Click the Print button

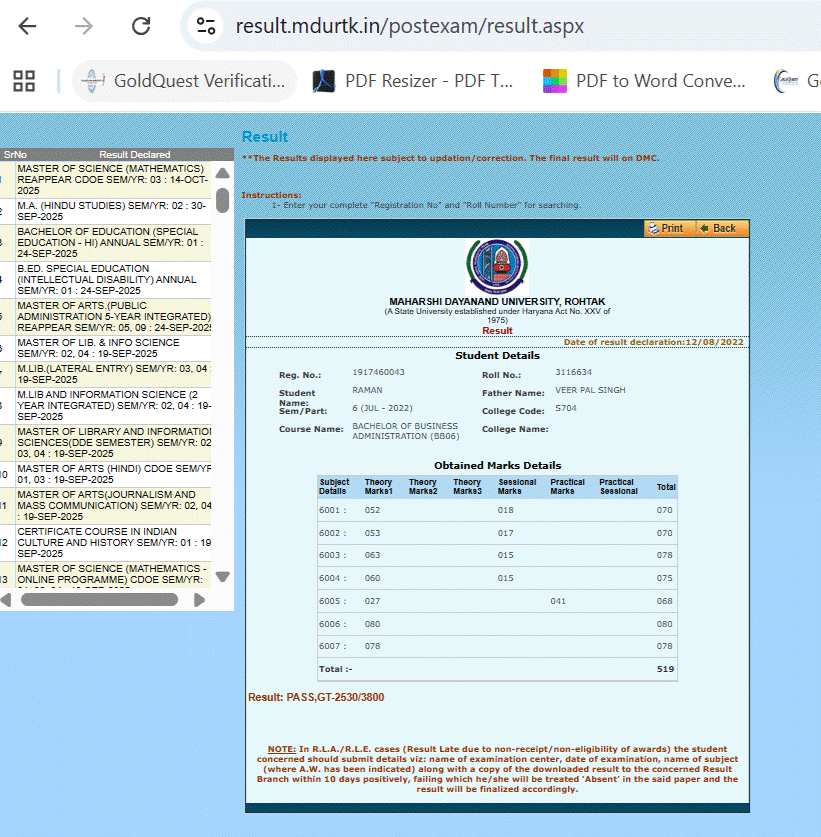[666, 228]
